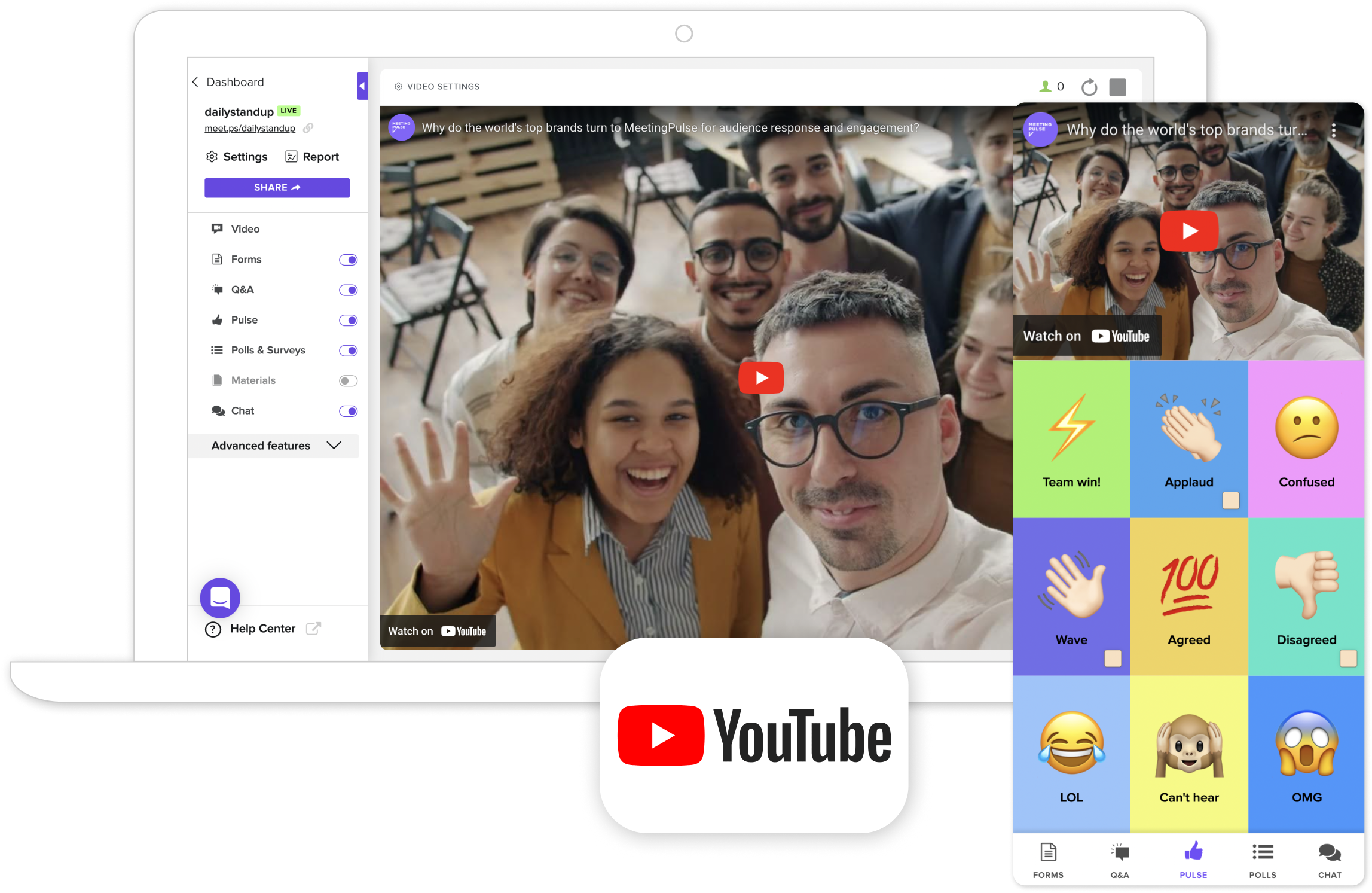
Task: Send the Applaud reaction
Action: pyautogui.click(x=1189, y=439)
